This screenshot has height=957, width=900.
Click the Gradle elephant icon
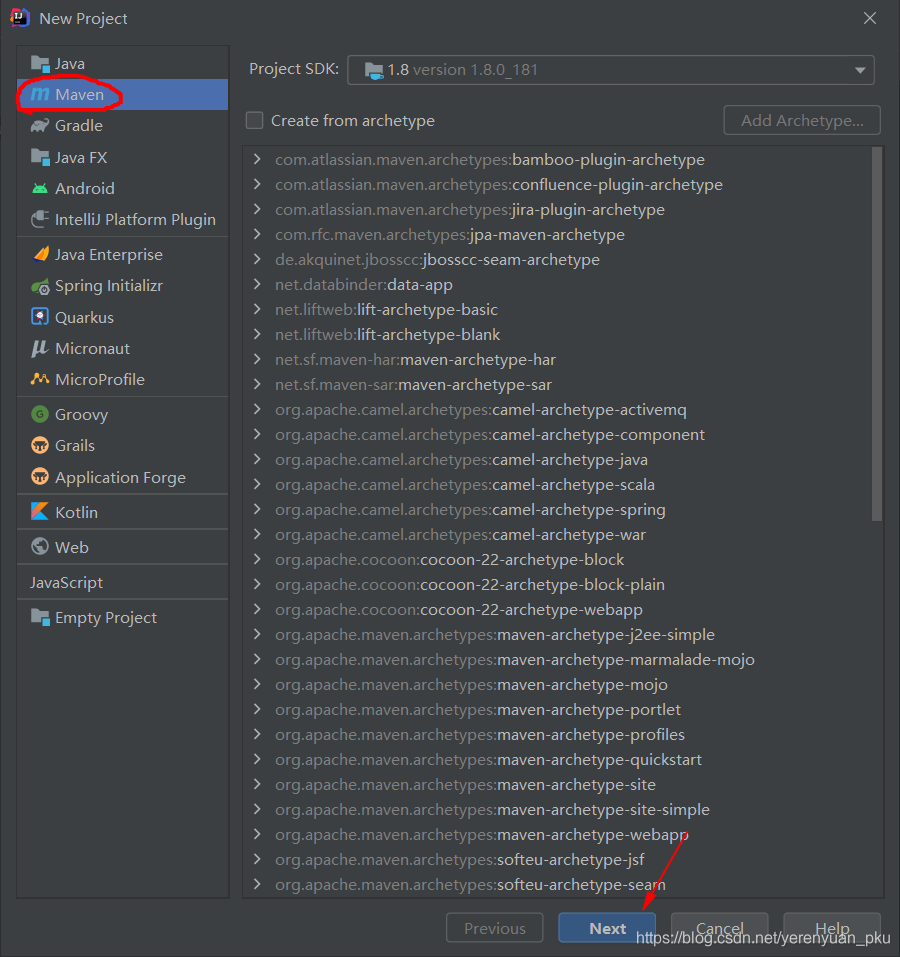click(x=40, y=126)
